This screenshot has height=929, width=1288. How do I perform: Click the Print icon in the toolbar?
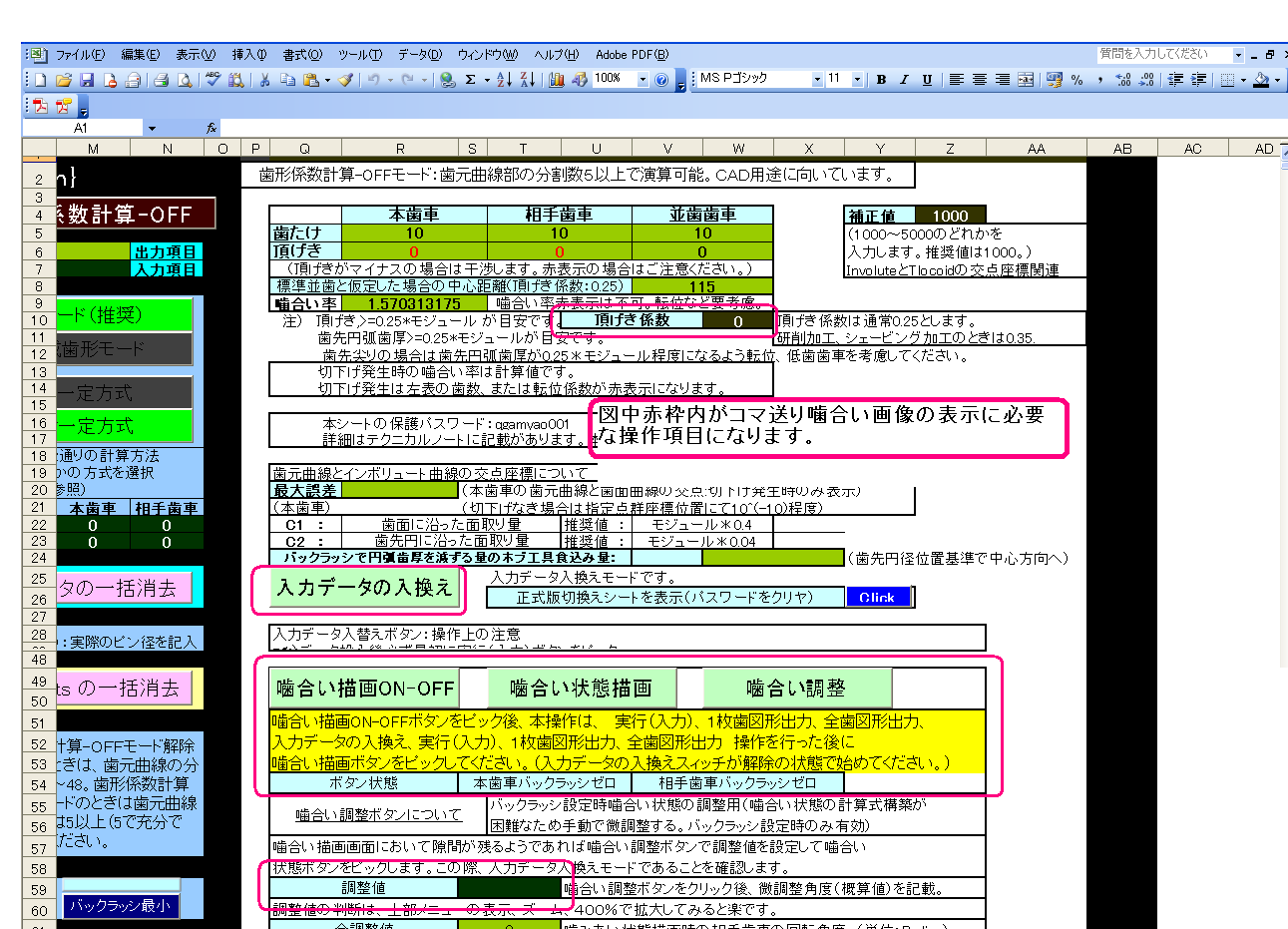(161, 80)
